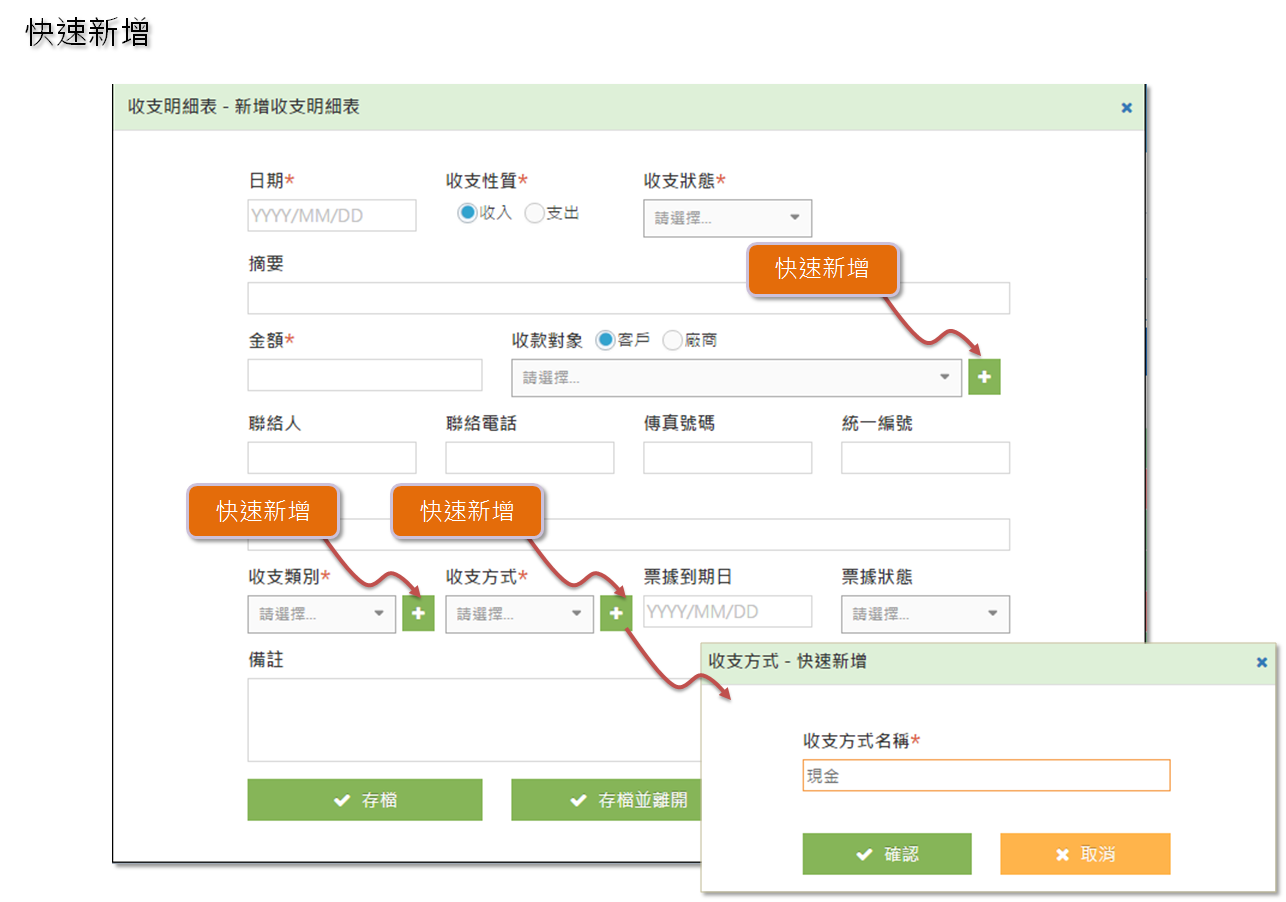The height and width of the screenshot is (902, 1286).
Task: Click the plus icon next to 收款對象 dropdown
Action: (x=984, y=377)
